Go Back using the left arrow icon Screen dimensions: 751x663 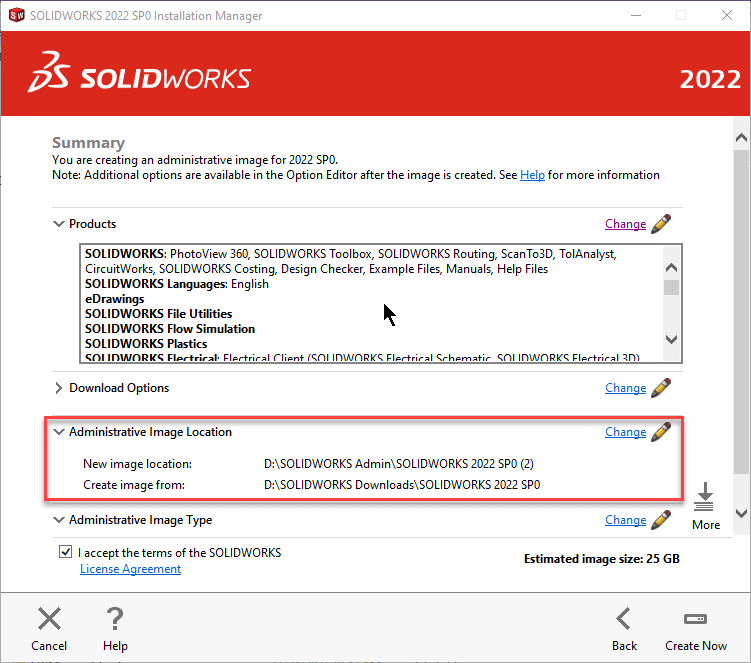(624, 618)
